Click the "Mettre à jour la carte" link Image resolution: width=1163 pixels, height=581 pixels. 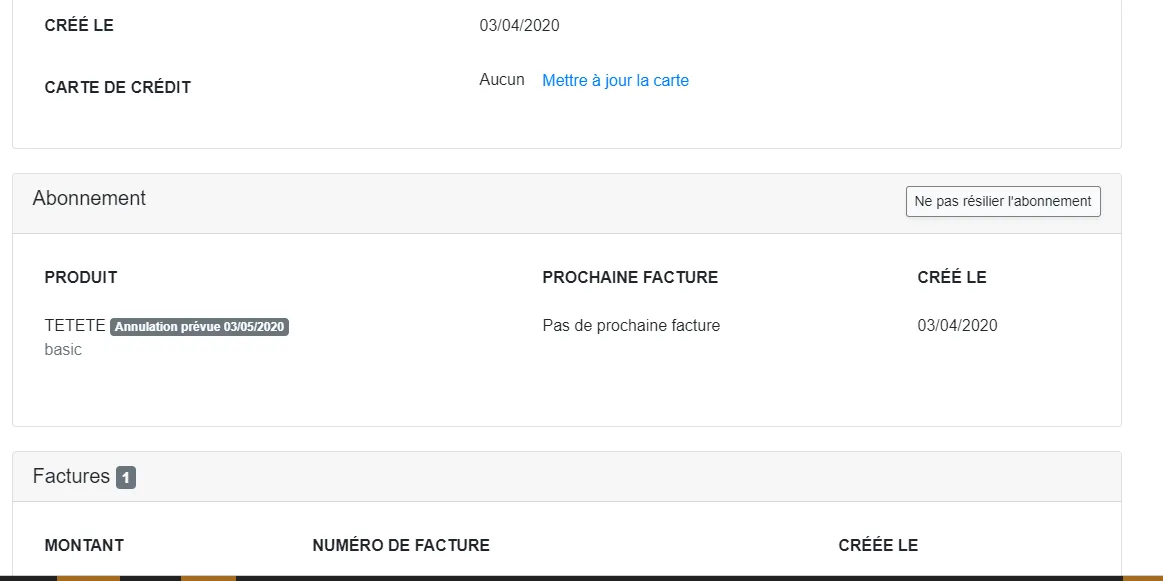(615, 80)
